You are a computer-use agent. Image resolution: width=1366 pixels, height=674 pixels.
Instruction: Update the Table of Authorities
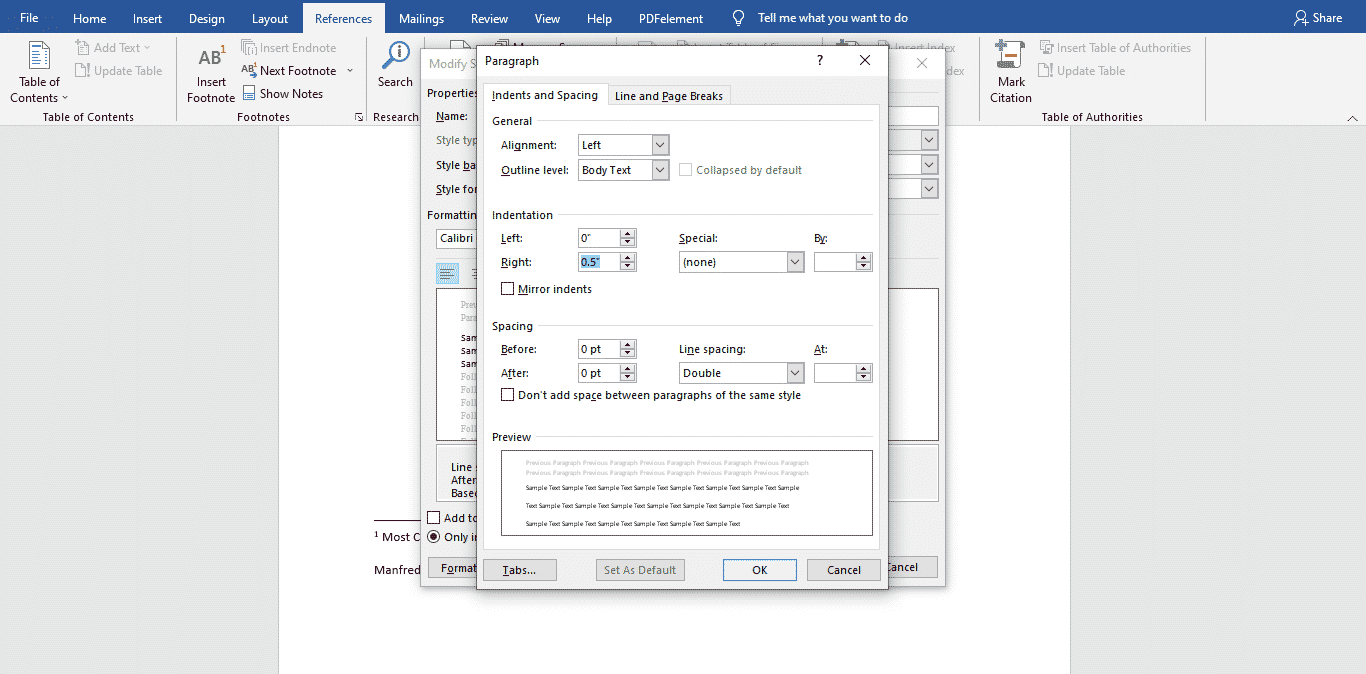point(1082,70)
